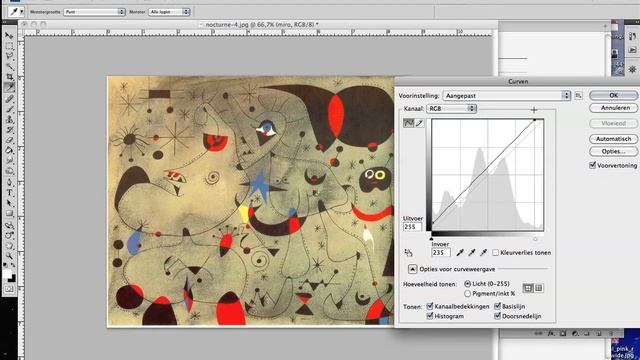
Task: Select the Hand tool
Action: point(9,246)
